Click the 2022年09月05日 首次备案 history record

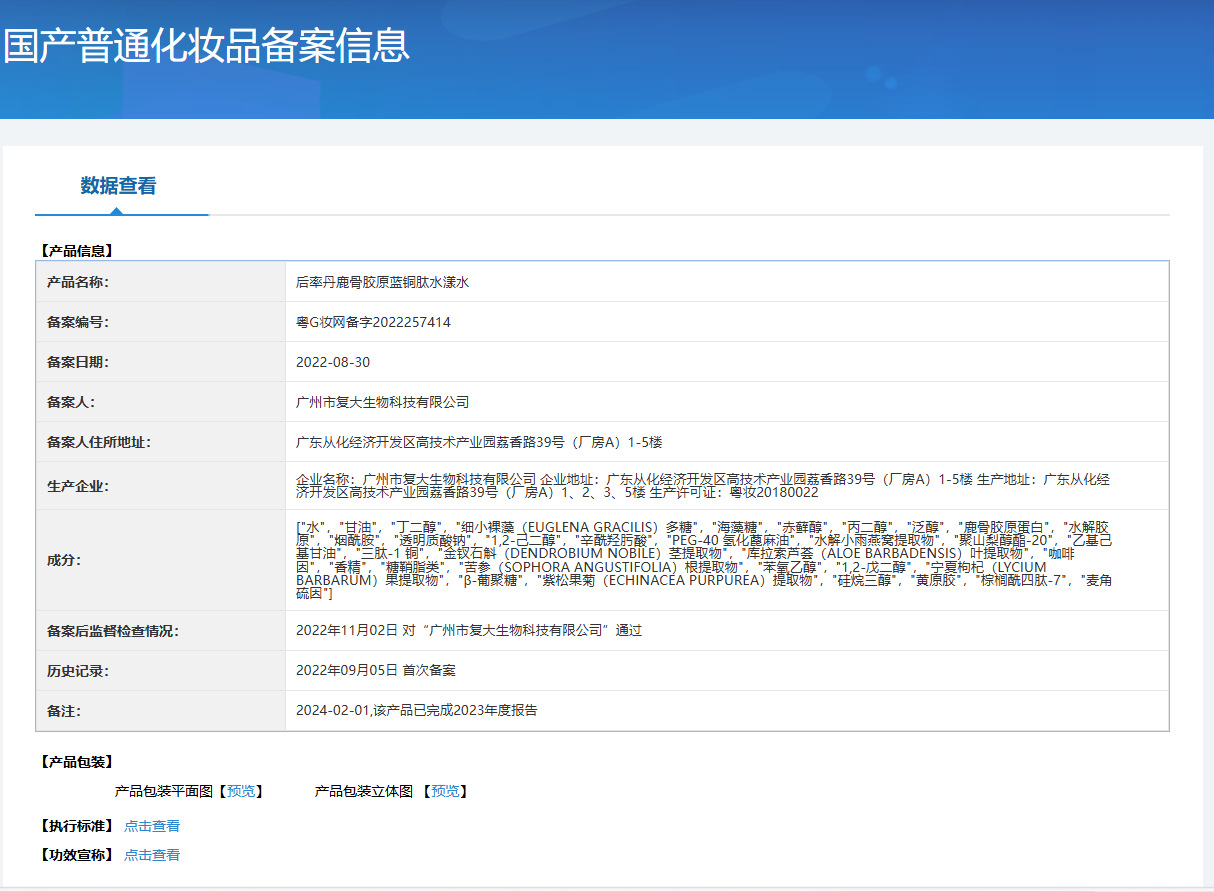point(375,670)
